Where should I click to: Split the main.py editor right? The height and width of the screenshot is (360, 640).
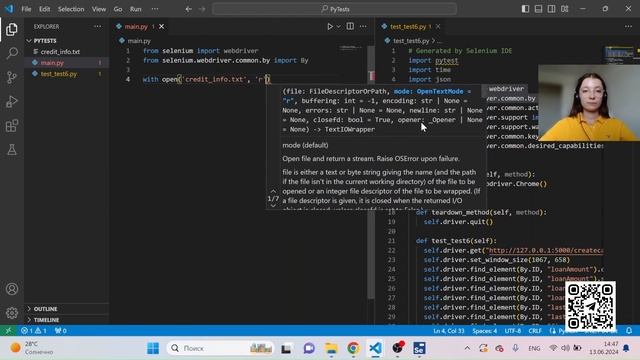pyautogui.click(x=350, y=27)
